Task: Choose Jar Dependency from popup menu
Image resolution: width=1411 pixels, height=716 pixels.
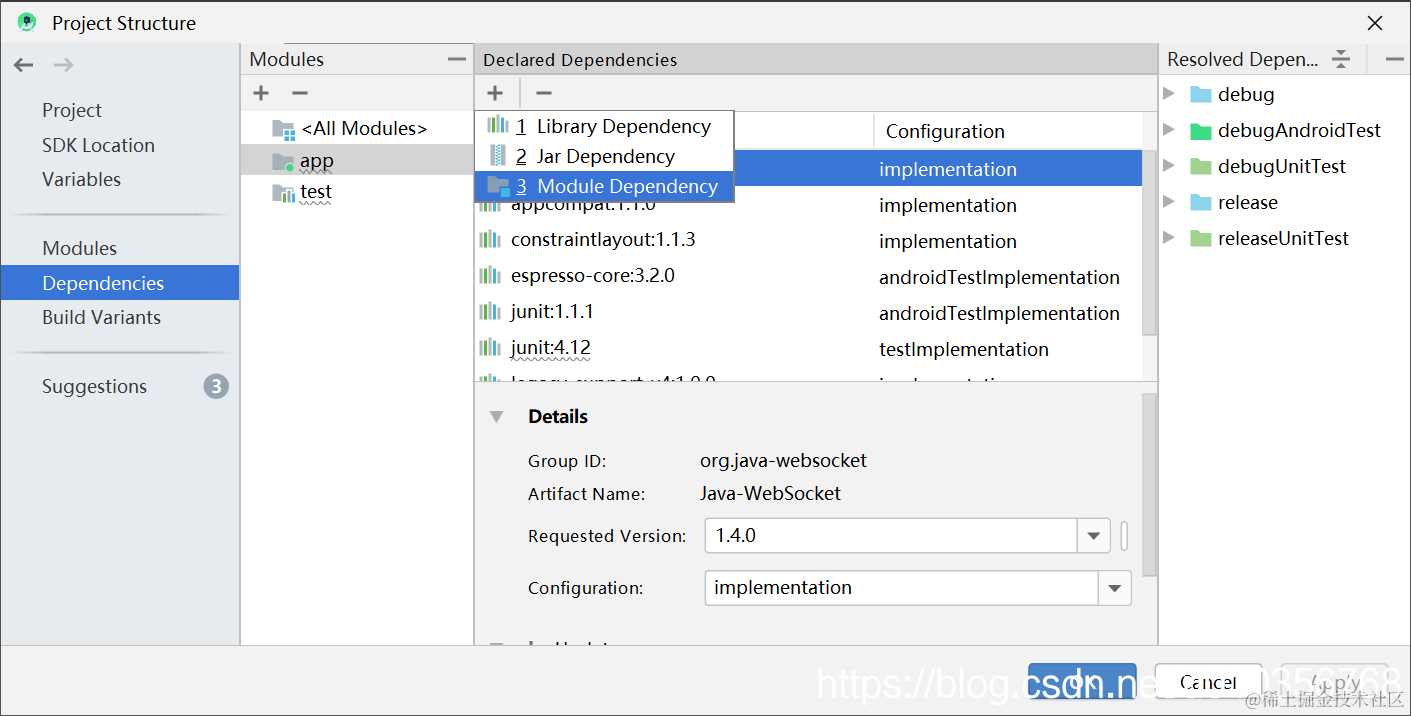Action: tap(604, 157)
